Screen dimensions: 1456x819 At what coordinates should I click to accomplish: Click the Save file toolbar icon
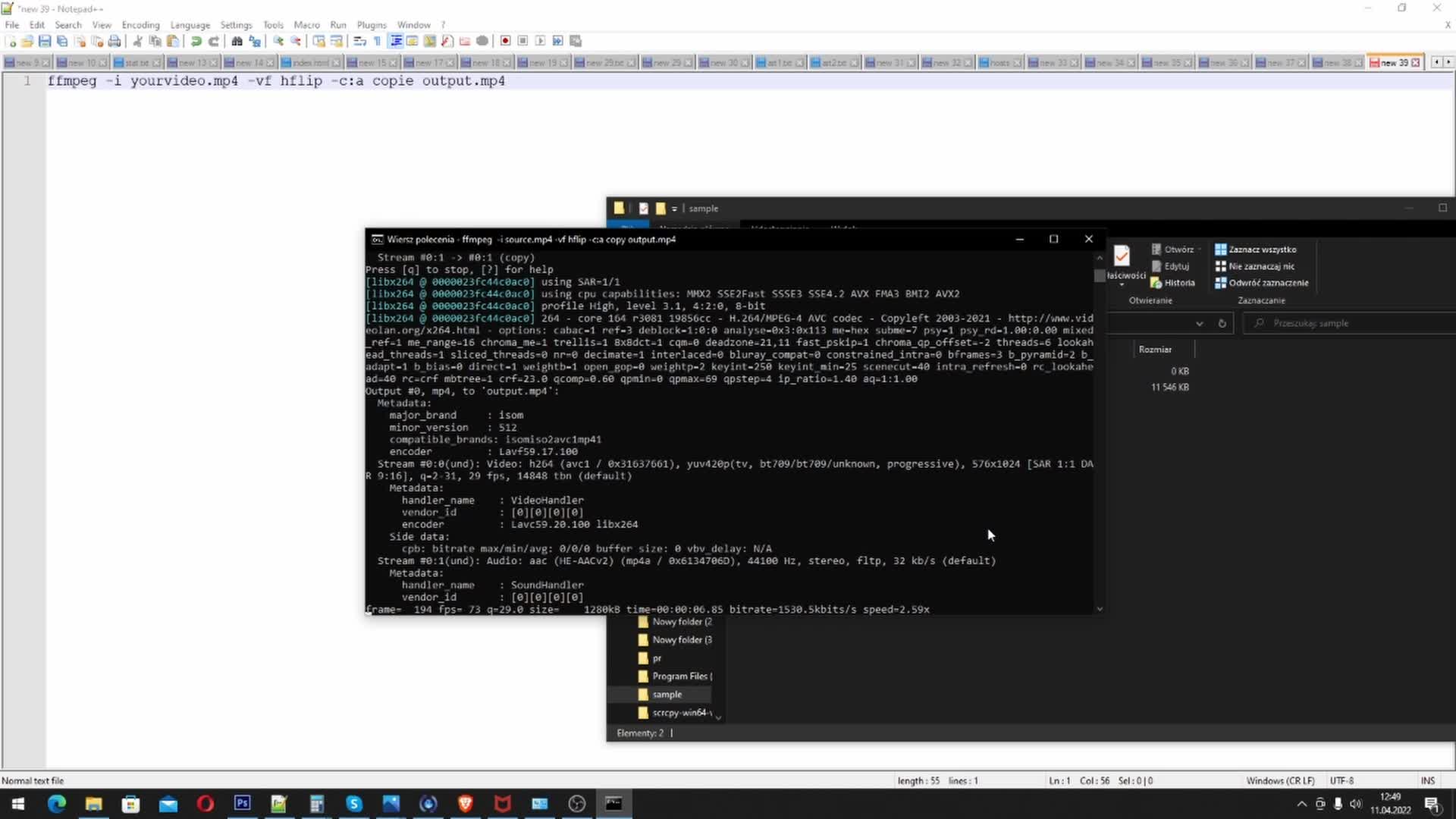(x=45, y=41)
